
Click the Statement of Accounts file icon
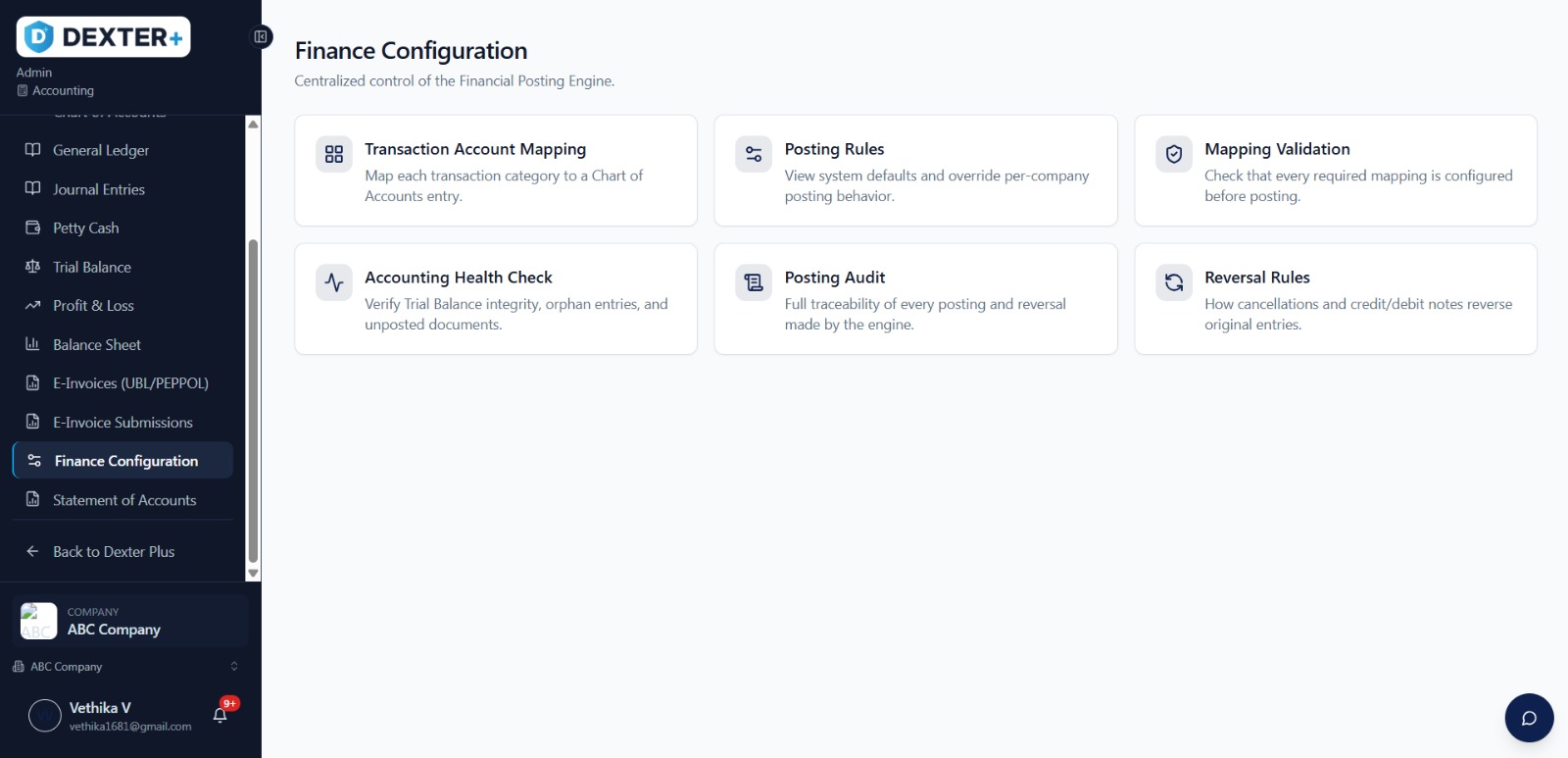pos(32,499)
